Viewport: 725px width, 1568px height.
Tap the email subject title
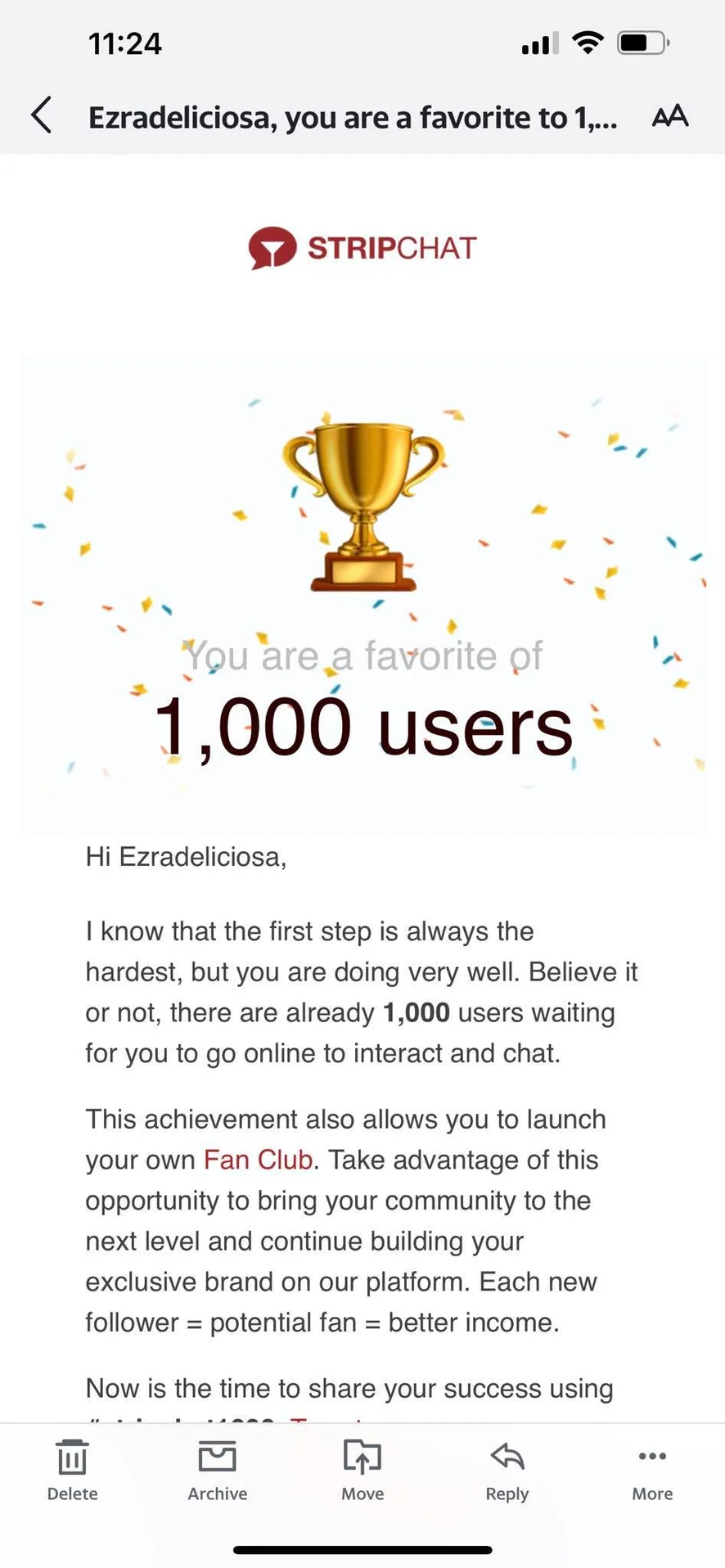(x=352, y=118)
